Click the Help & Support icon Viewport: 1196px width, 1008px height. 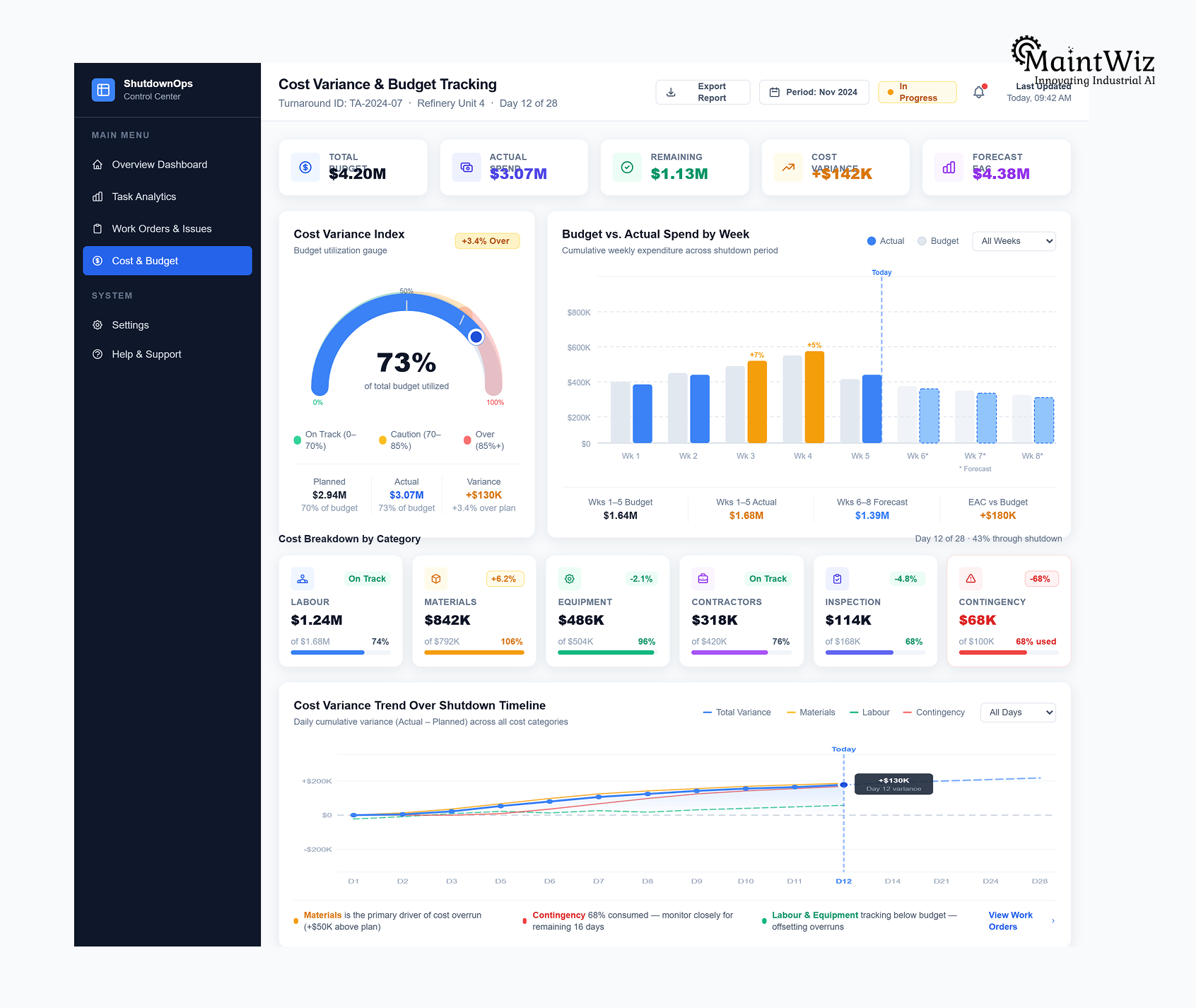(98, 354)
